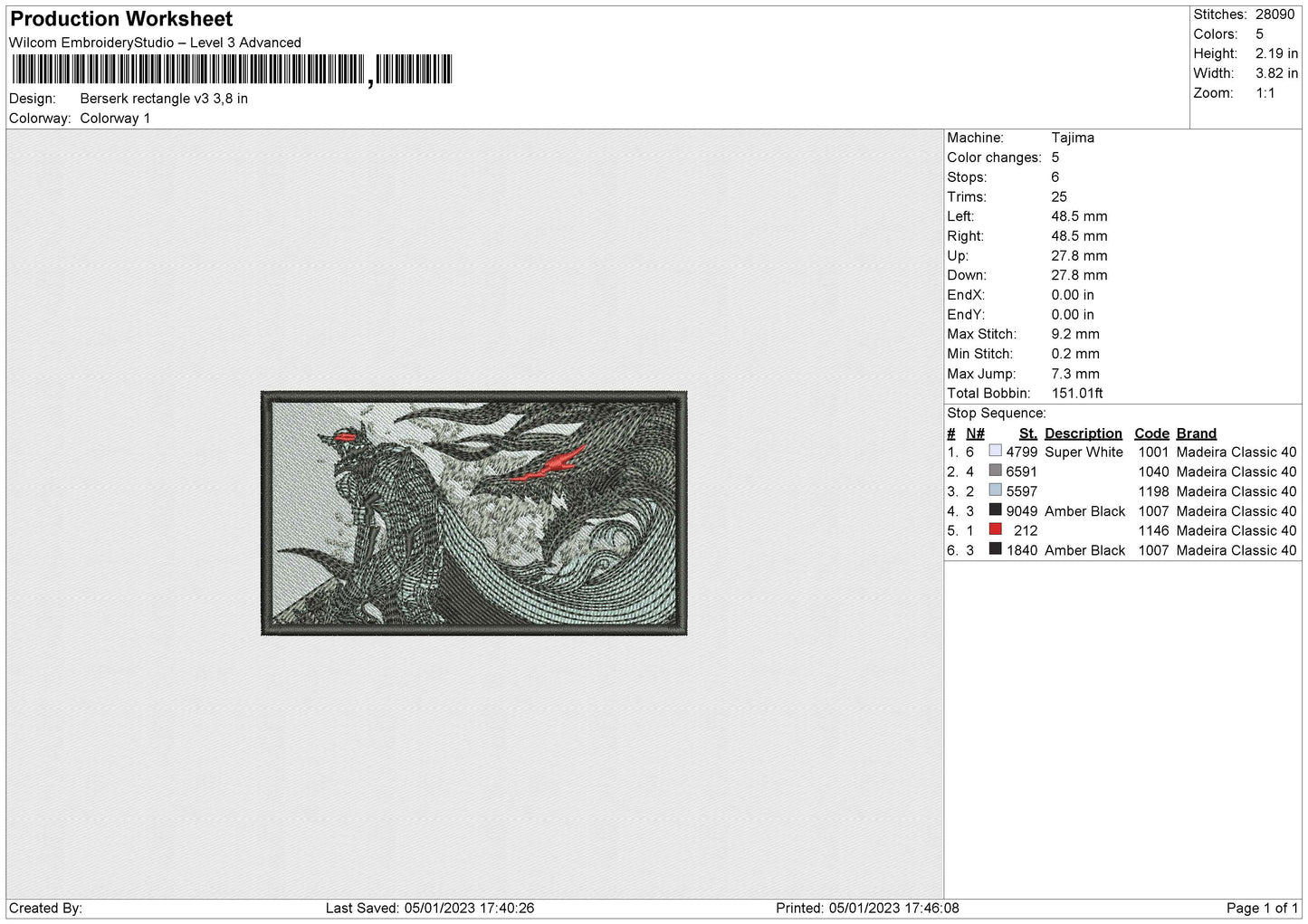Click the Production Worksheet title
The image size is (1308, 924).
click(121, 19)
